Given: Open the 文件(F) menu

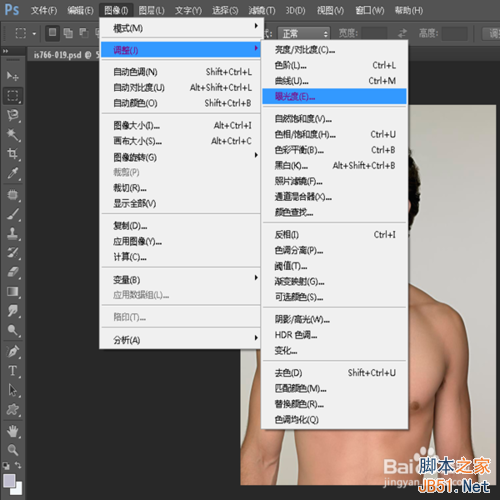Looking at the screenshot, I should (x=44, y=11).
